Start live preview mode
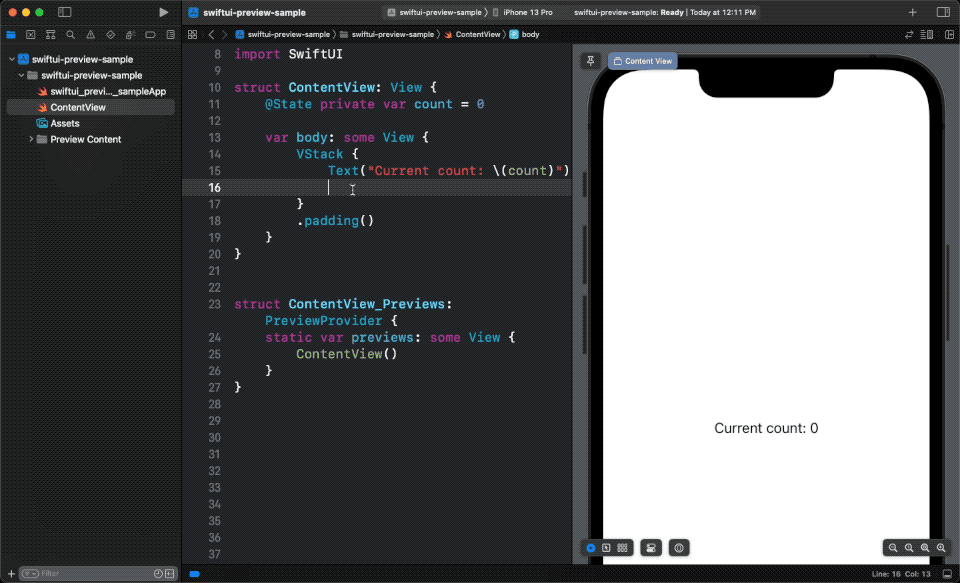The image size is (960, 583). (590, 548)
